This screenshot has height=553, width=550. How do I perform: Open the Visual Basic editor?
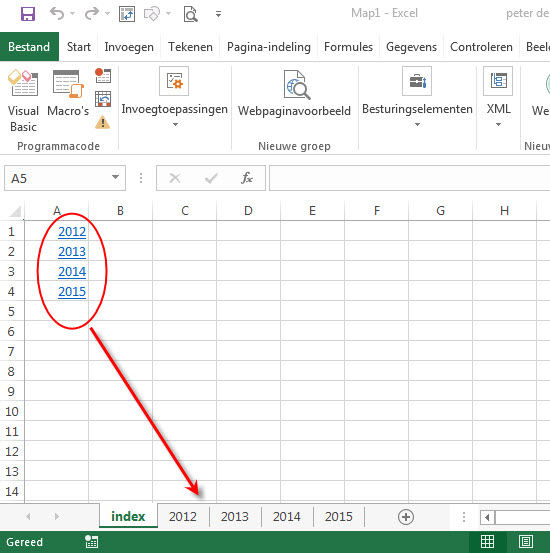click(23, 102)
